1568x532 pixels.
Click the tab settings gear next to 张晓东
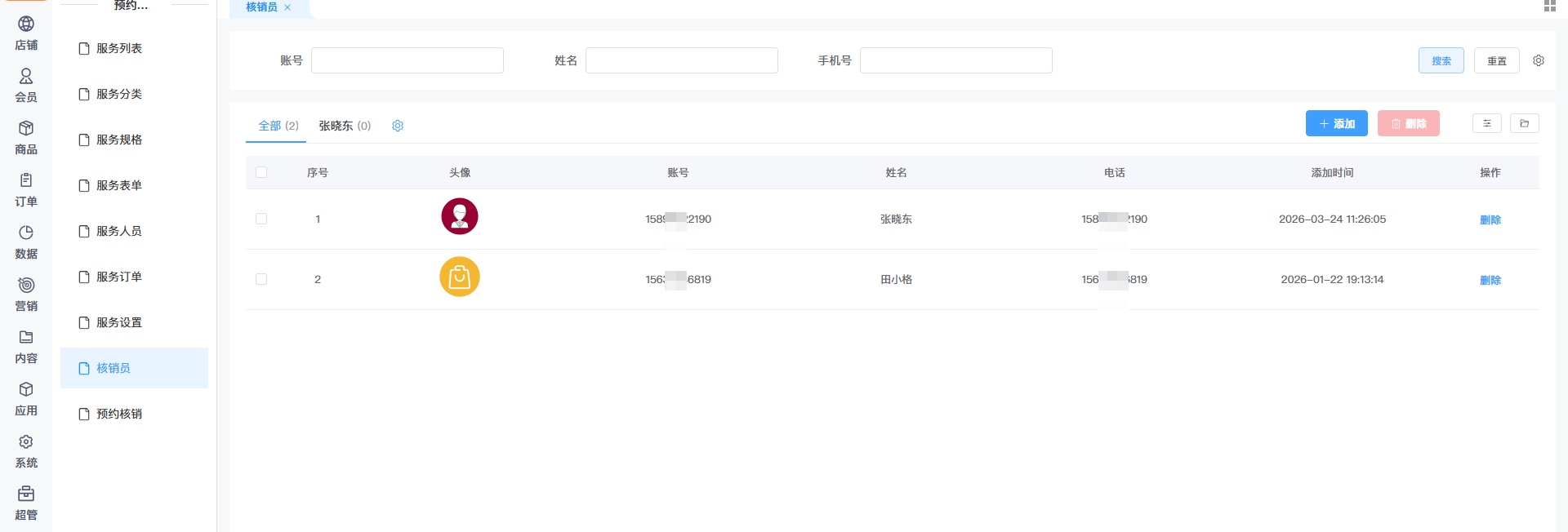[398, 126]
